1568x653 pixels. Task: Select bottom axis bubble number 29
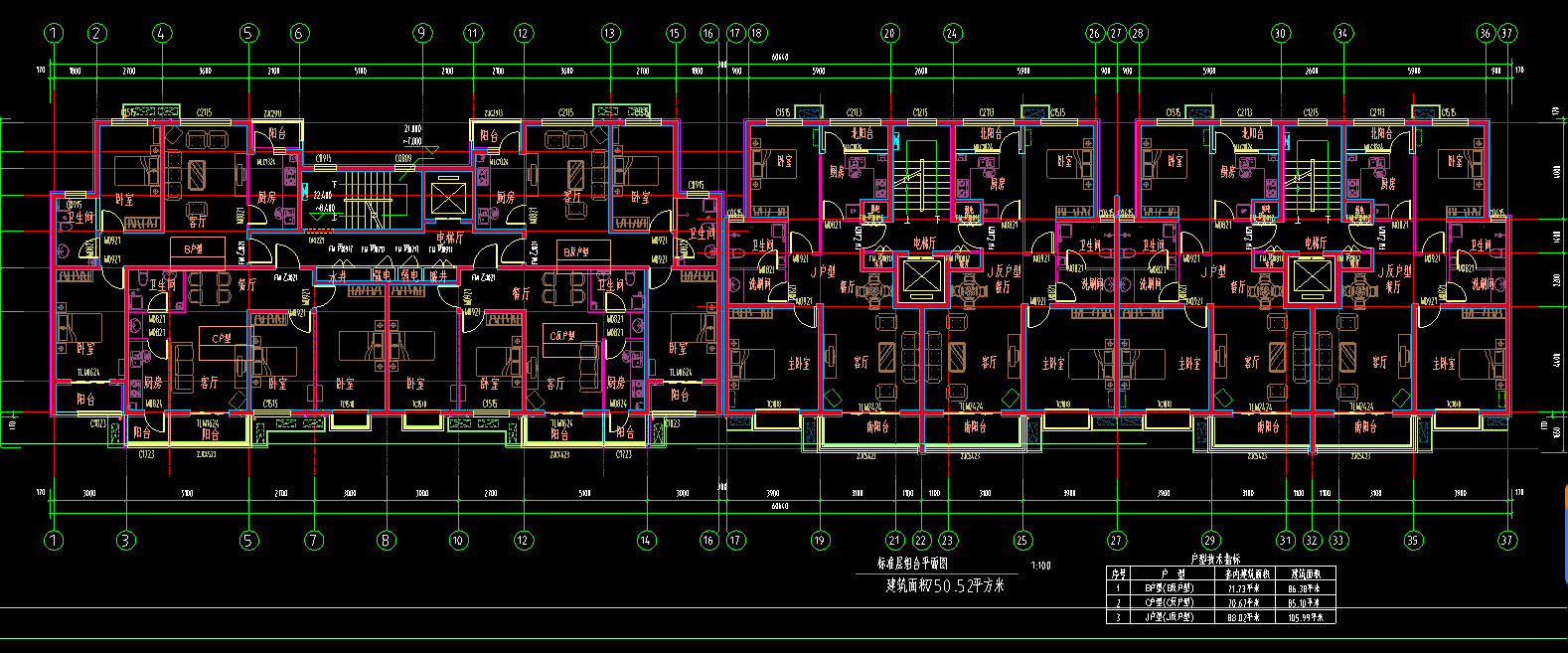(x=1209, y=541)
